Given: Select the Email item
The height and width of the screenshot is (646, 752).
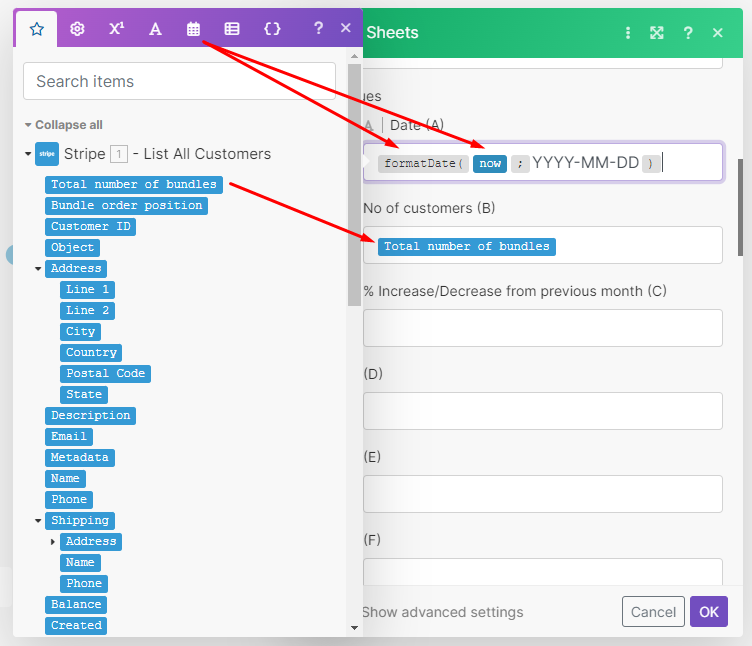Looking at the screenshot, I should click(x=69, y=436).
